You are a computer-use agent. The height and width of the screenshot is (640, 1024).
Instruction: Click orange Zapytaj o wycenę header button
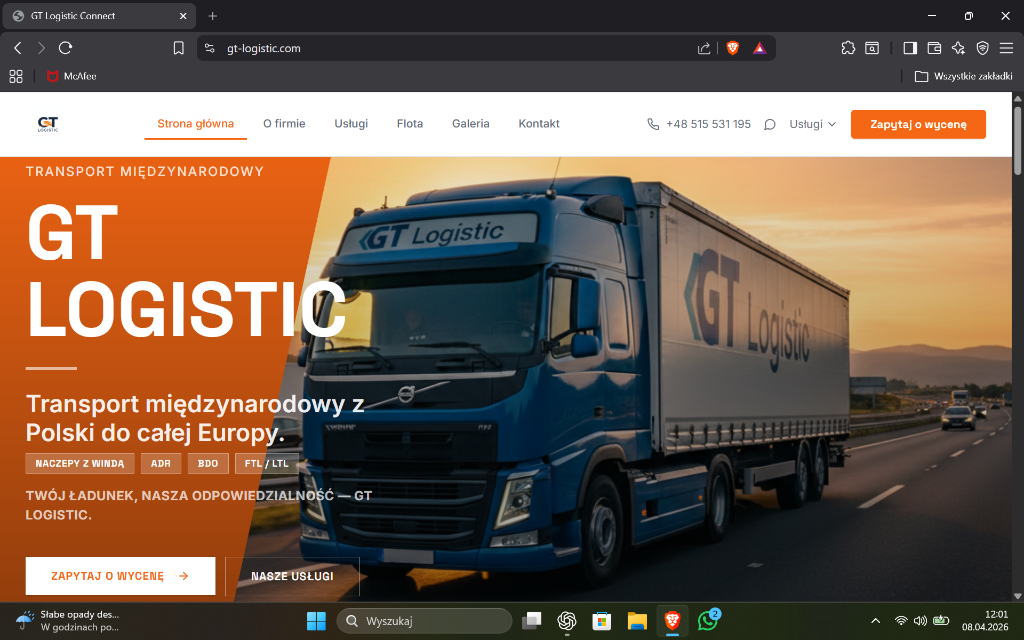click(x=918, y=124)
